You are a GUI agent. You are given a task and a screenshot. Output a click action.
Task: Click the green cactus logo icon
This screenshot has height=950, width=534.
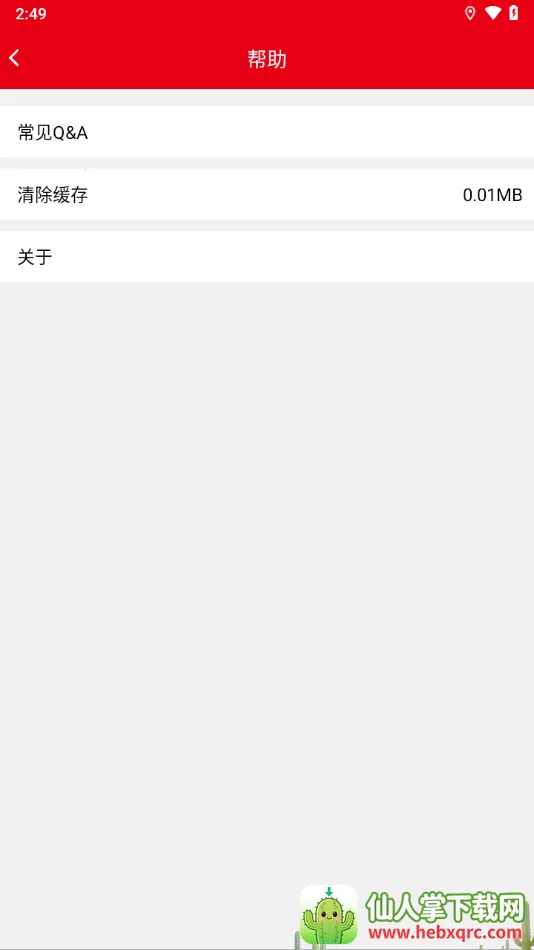point(329,915)
